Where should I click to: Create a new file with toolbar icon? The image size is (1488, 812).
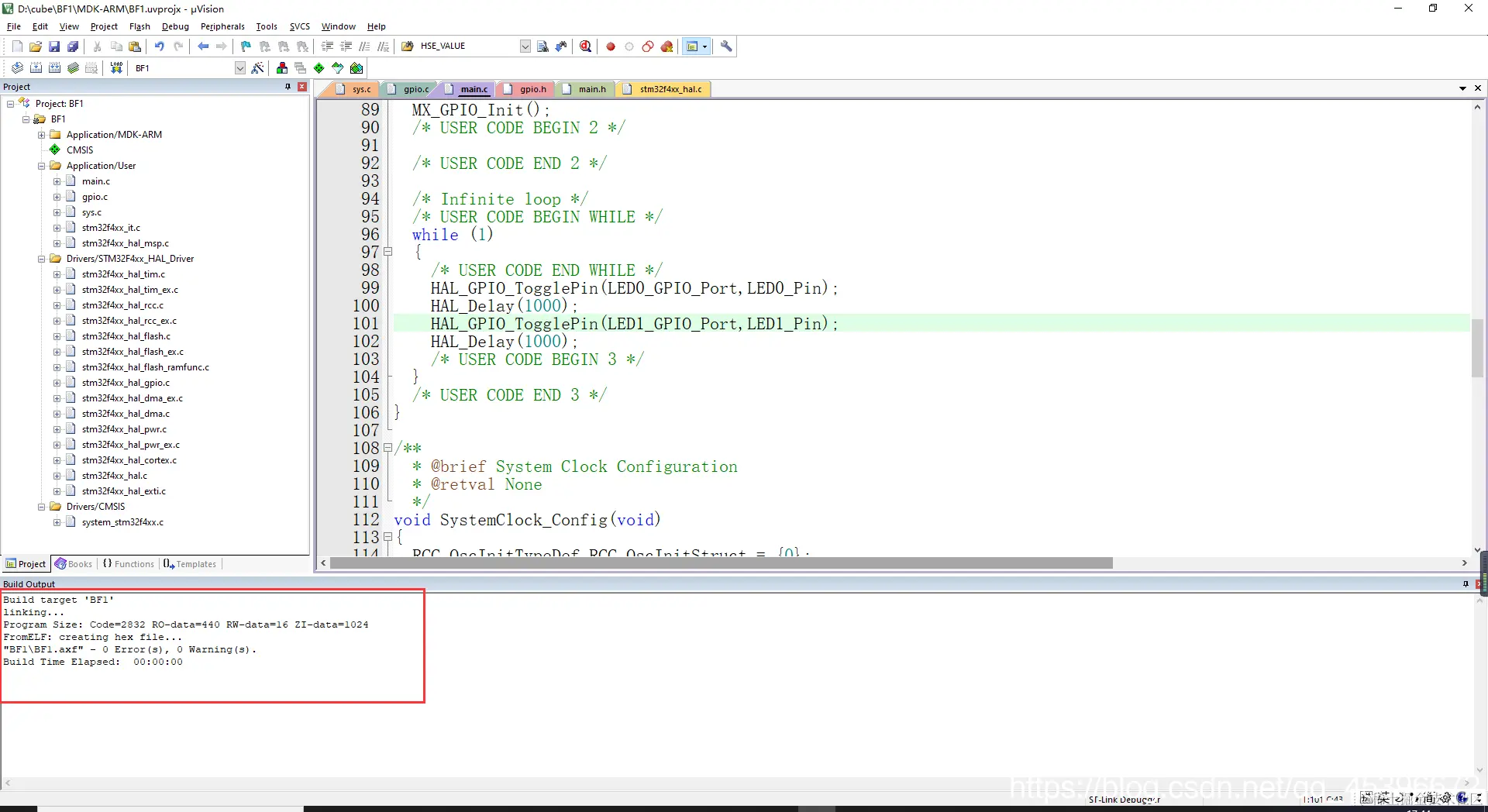click(x=17, y=46)
